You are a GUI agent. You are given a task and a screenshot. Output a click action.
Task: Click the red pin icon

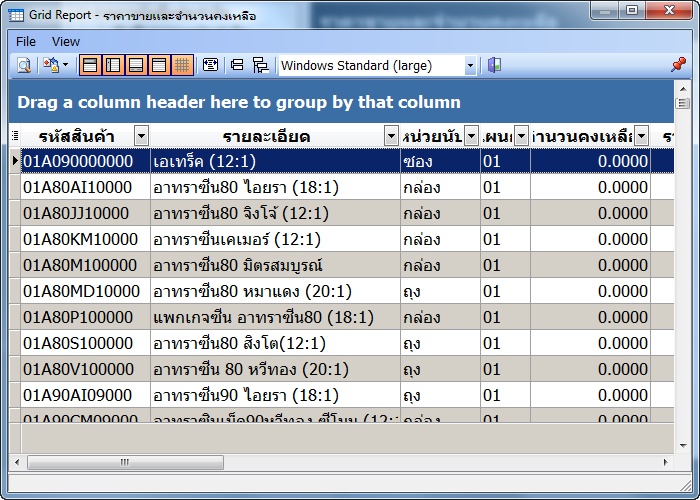point(678,65)
